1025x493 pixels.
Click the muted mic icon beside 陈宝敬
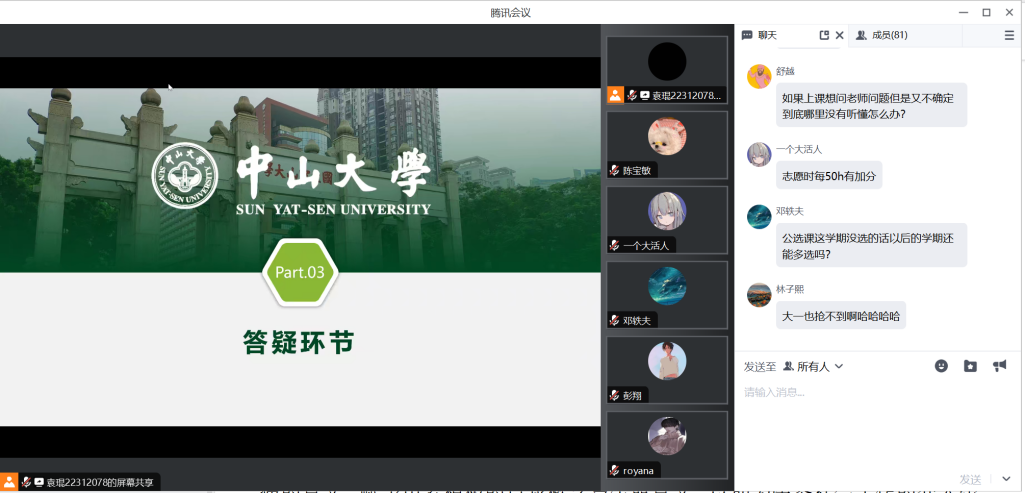click(x=615, y=170)
